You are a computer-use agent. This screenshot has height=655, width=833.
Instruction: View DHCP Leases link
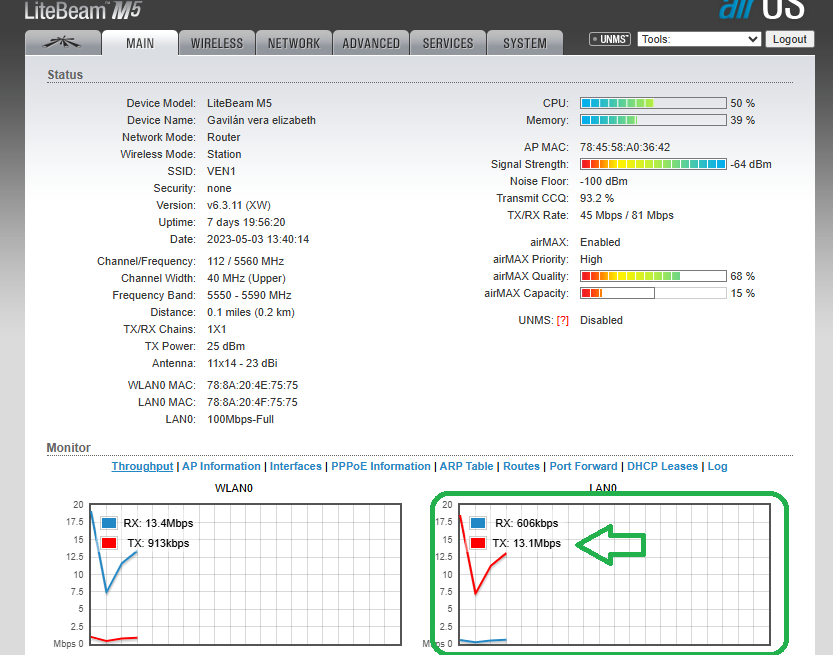click(662, 467)
